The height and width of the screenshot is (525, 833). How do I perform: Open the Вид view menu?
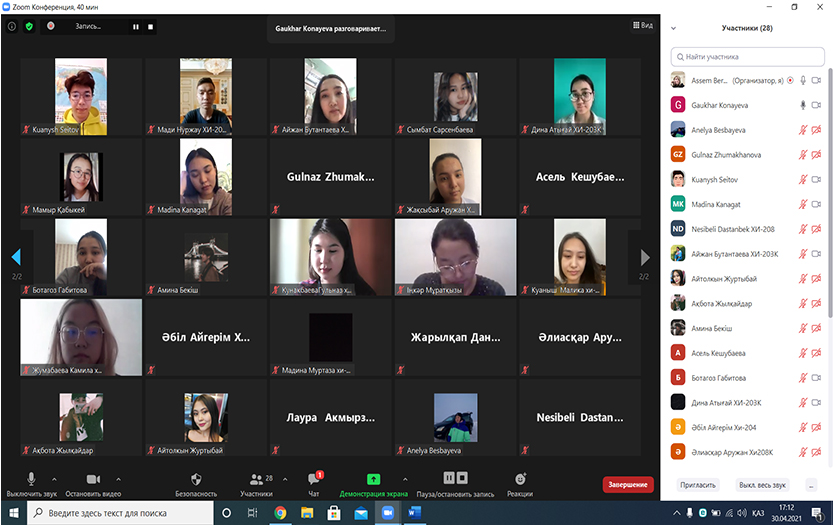pyautogui.click(x=643, y=27)
